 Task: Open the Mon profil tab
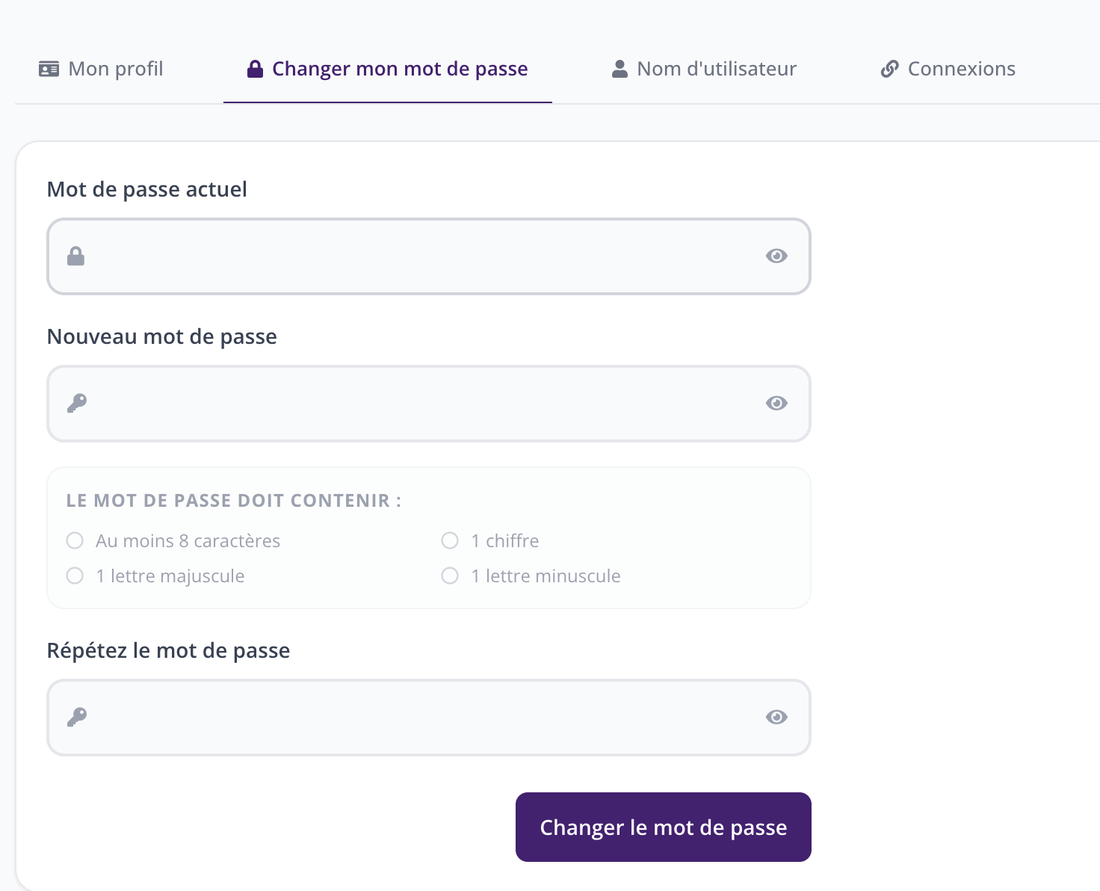[100, 69]
